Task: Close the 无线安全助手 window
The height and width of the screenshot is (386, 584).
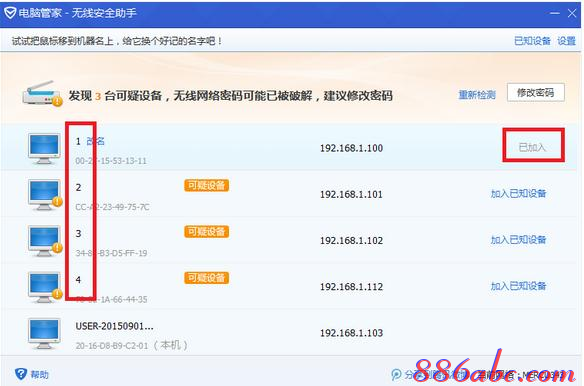Action: 572,13
